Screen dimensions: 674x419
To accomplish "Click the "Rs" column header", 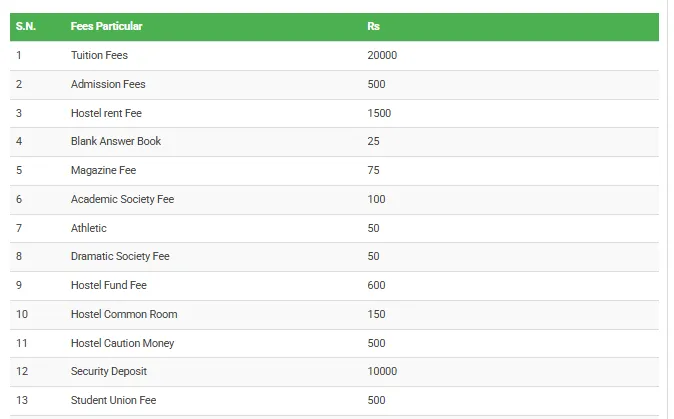I will coord(374,26).
